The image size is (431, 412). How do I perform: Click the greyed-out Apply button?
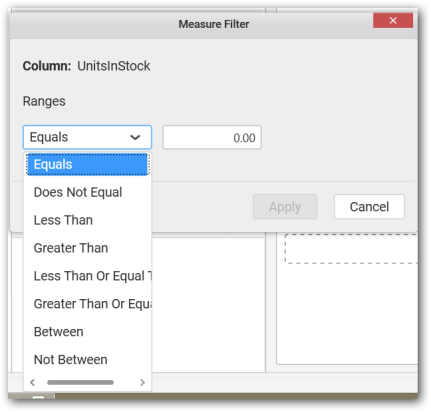285,207
